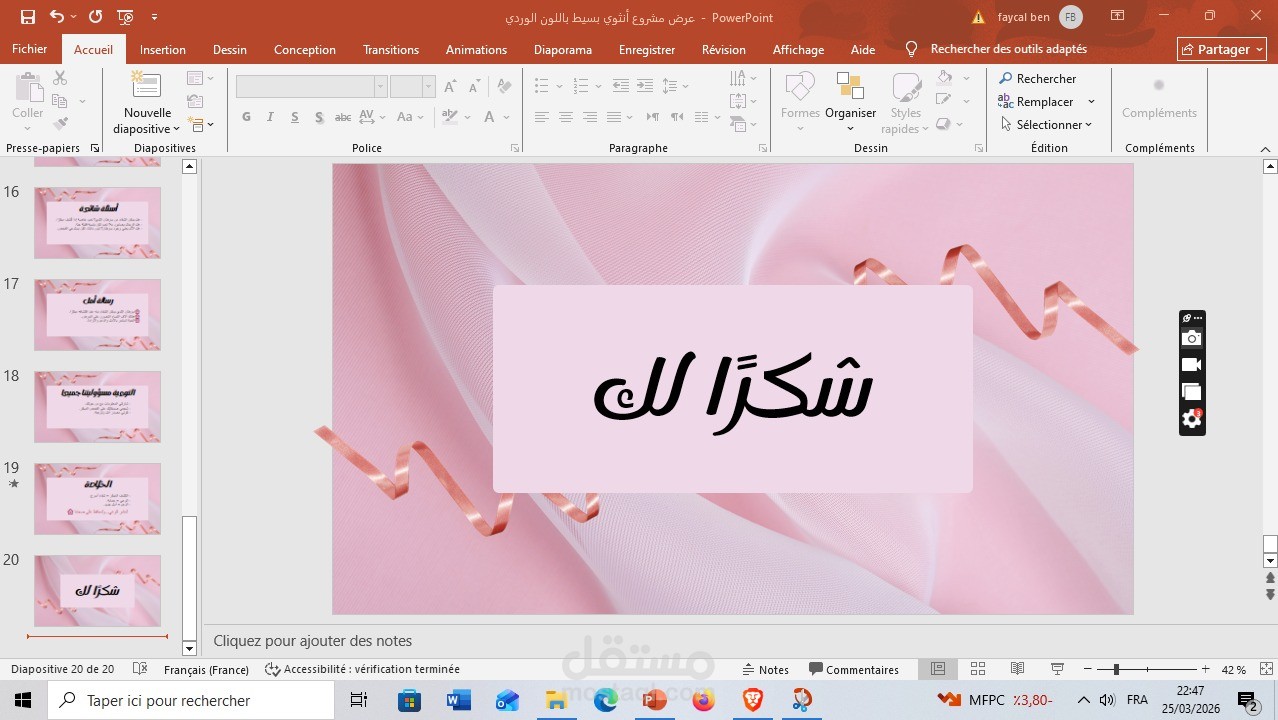Open the Sélectionner dropdown
Viewport: 1278px width, 720px height.
[x=1046, y=124]
